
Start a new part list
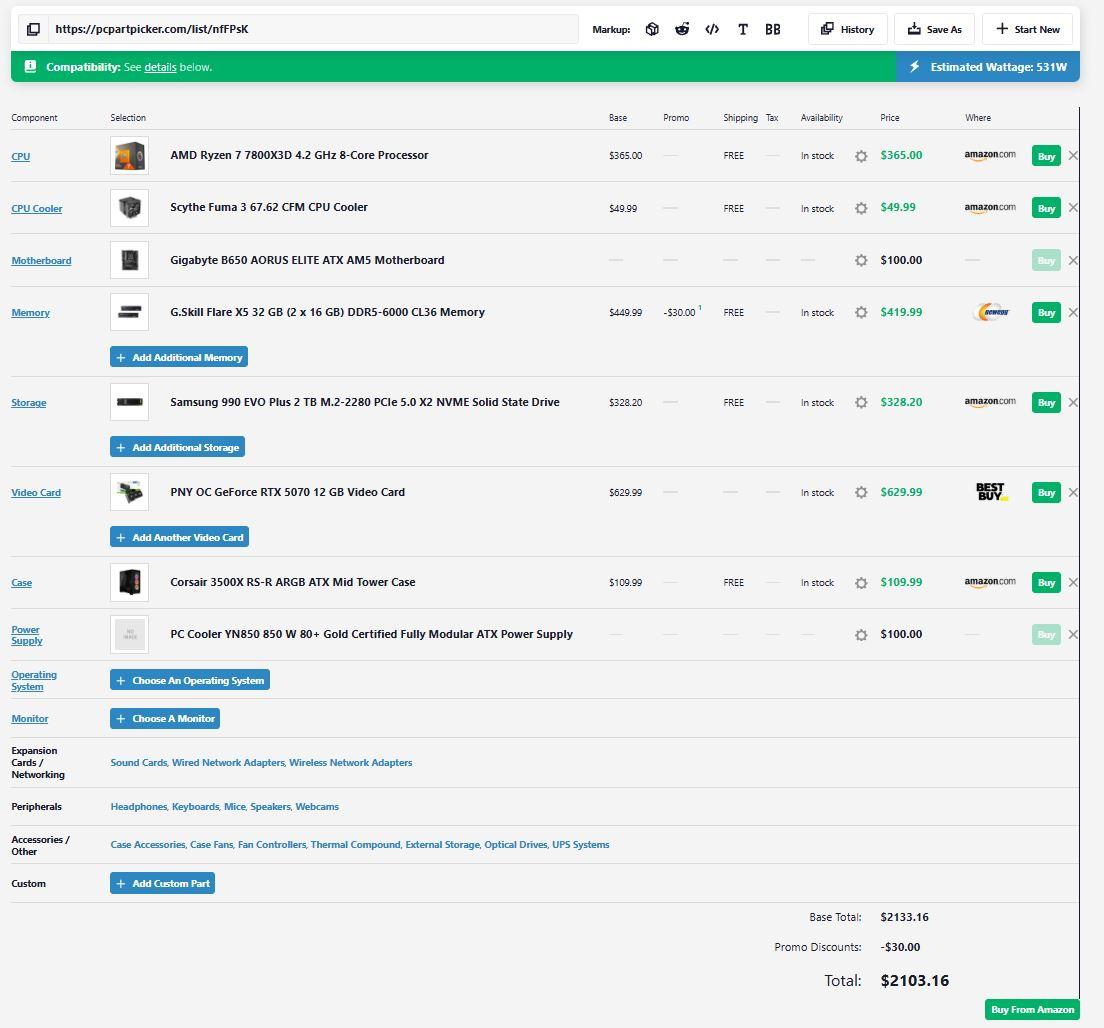click(x=1027, y=30)
